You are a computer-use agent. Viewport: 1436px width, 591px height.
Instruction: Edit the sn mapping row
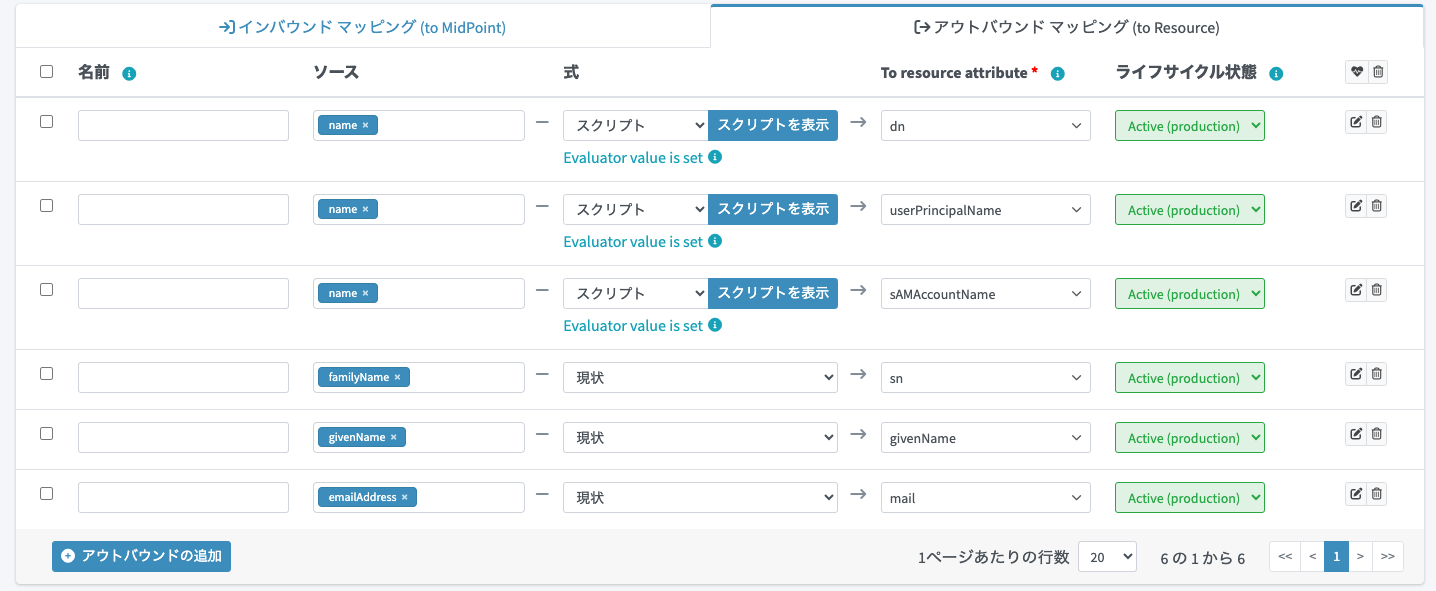(x=1356, y=373)
